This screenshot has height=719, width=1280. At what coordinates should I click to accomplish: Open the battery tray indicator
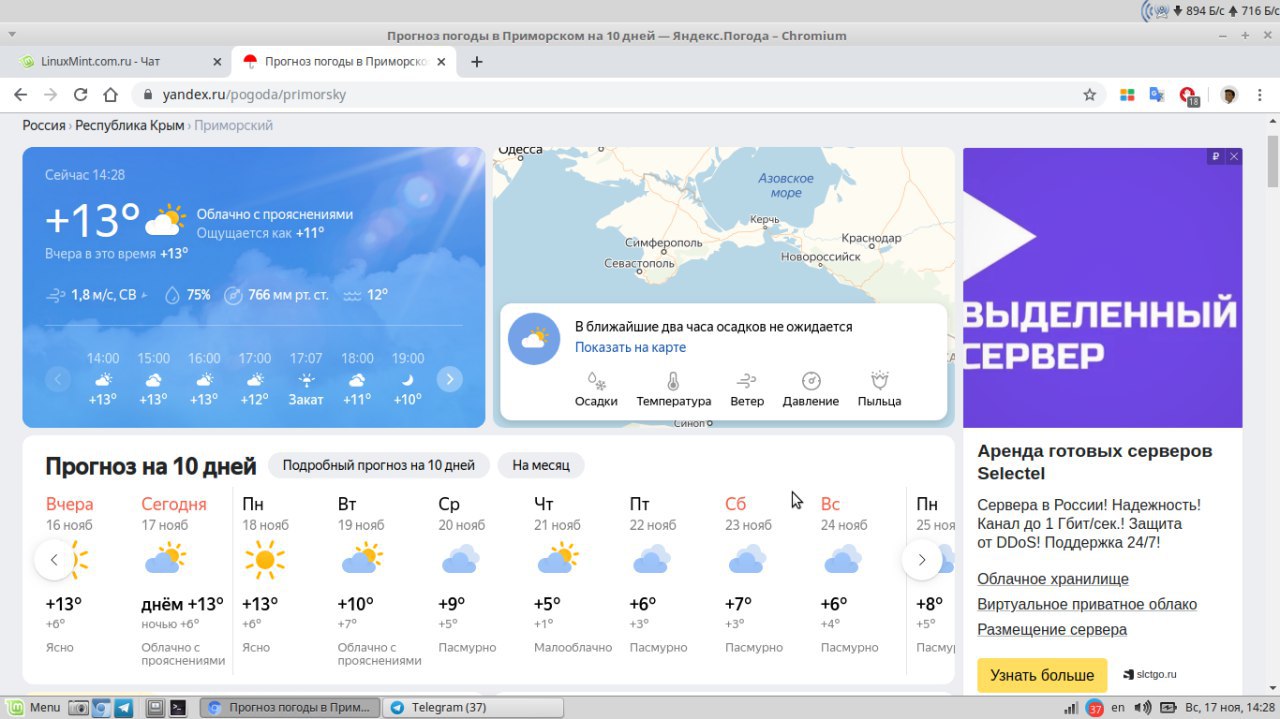click(x=1167, y=707)
